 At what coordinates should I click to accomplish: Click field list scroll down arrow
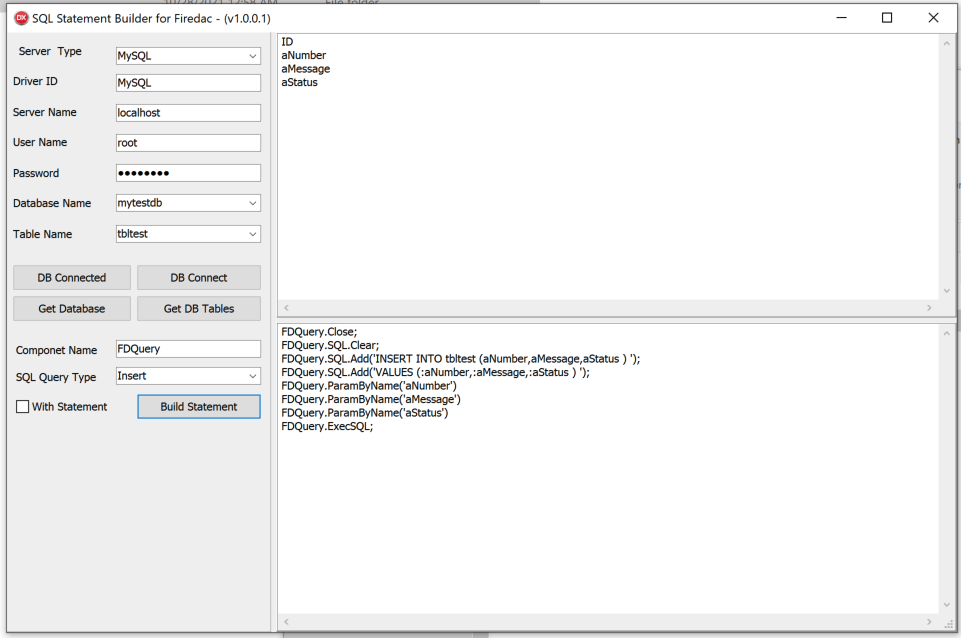tap(946, 291)
